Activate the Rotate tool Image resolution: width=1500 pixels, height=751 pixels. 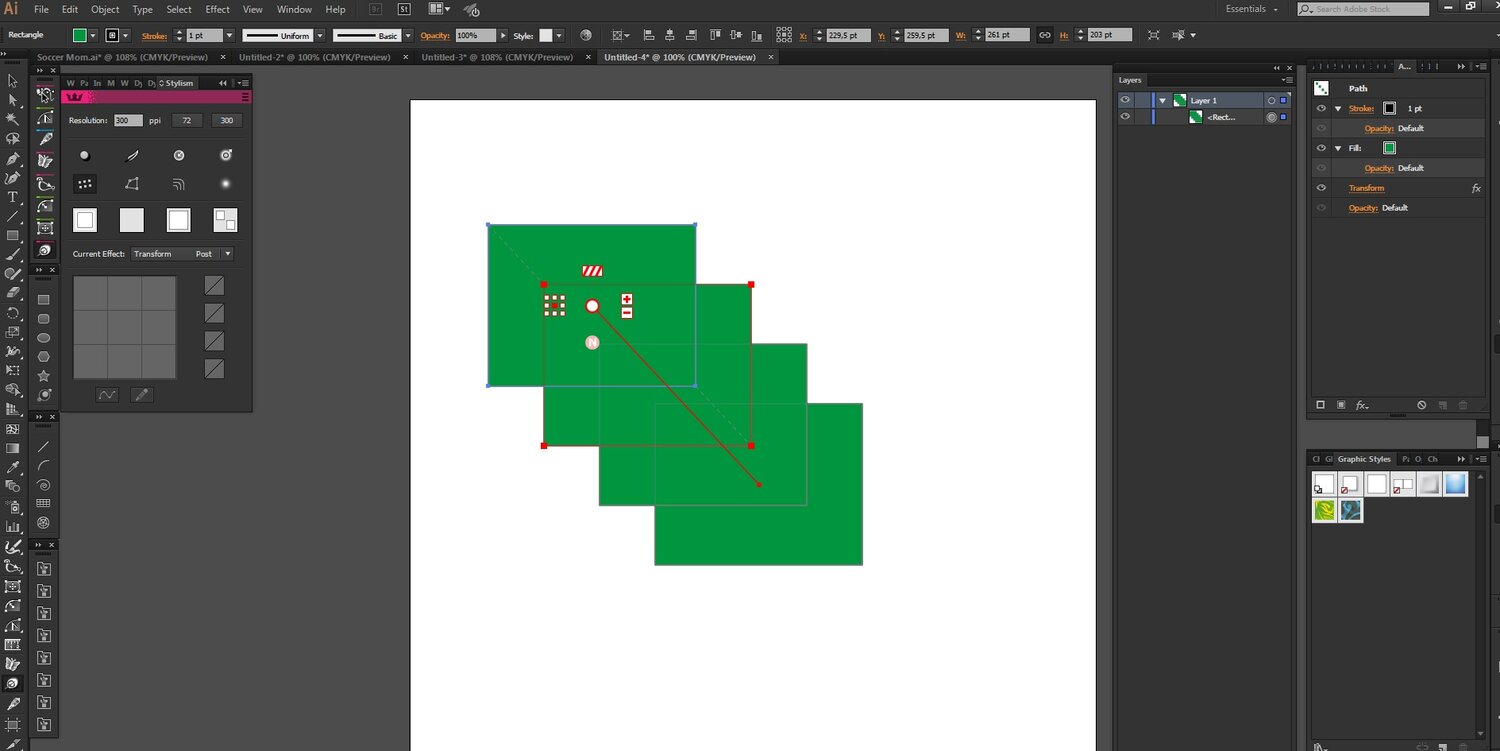pyautogui.click(x=13, y=313)
